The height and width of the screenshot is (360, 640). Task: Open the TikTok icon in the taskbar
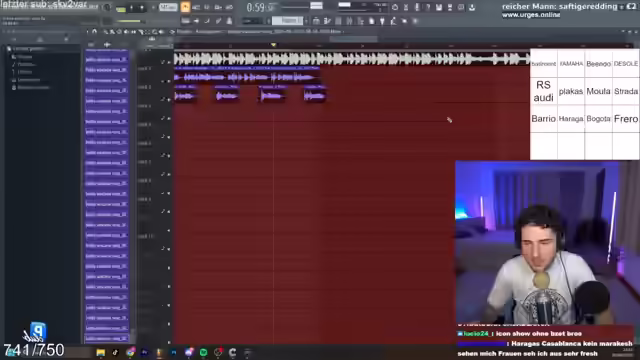[x=115, y=352]
